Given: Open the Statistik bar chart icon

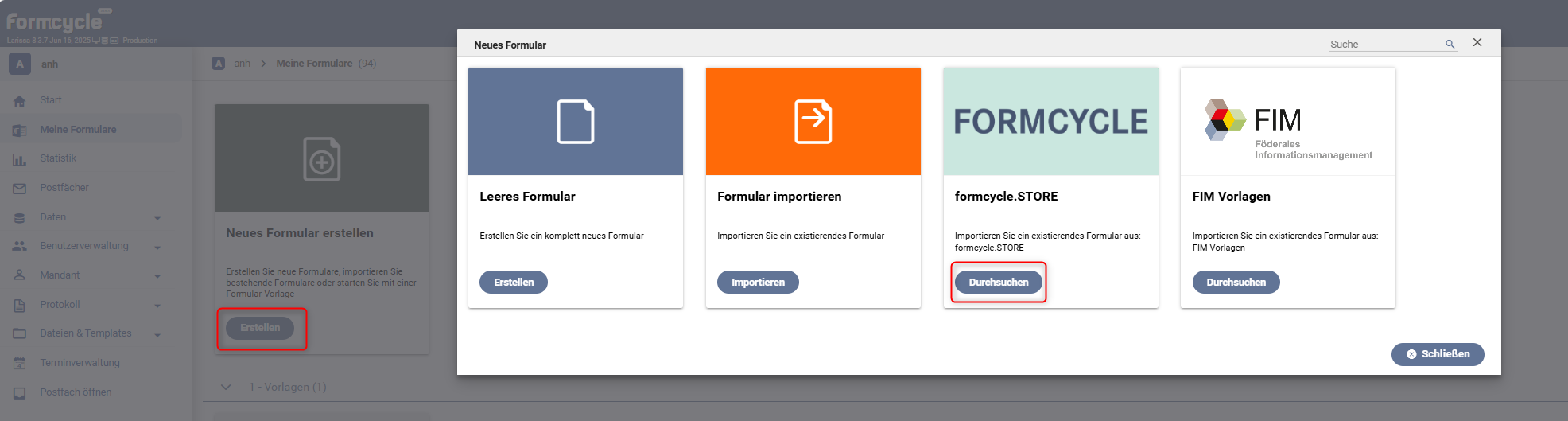Looking at the screenshot, I should (x=20, y=159).
